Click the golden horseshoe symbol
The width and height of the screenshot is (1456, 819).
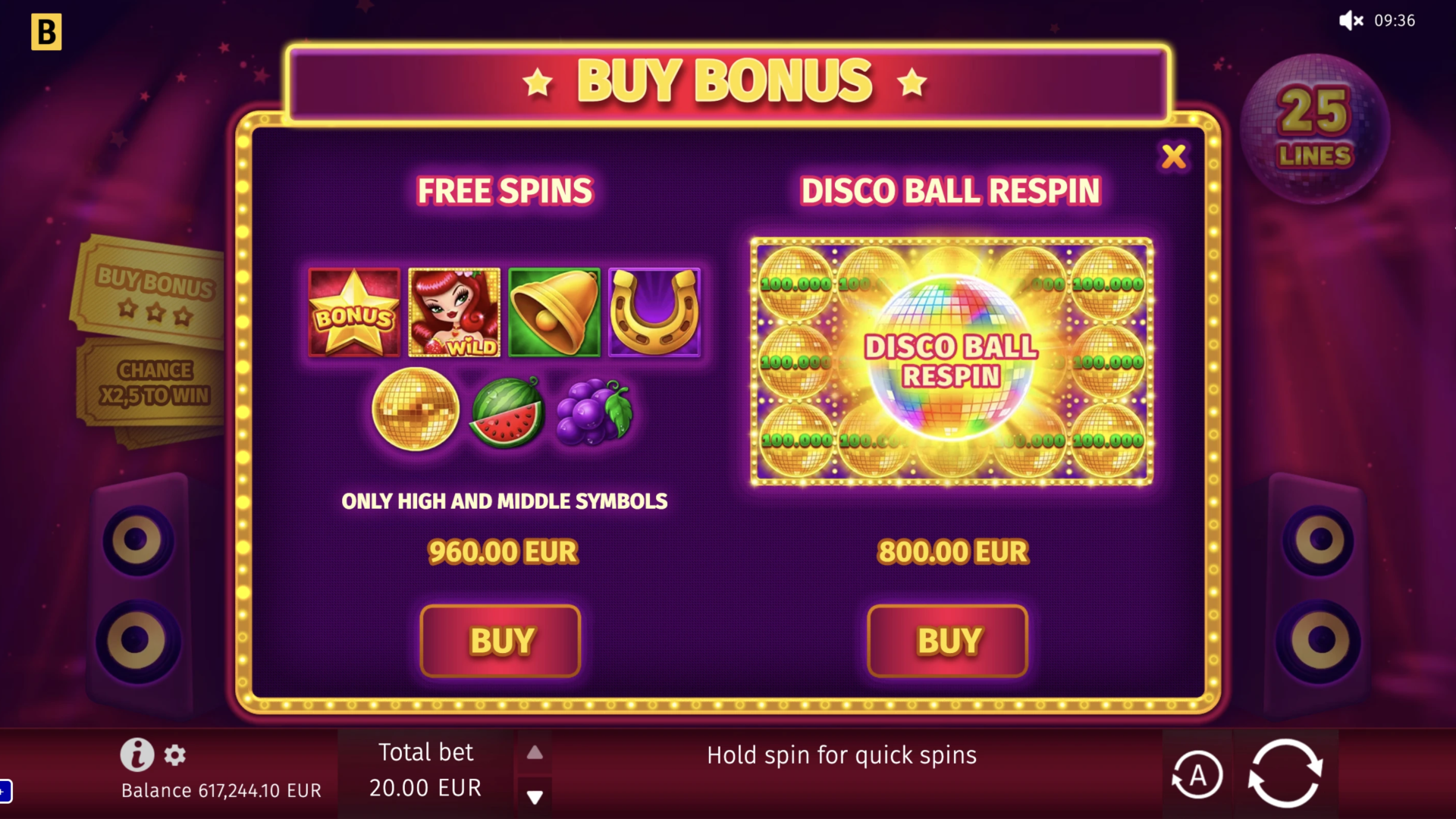click(x=654, y=312)
